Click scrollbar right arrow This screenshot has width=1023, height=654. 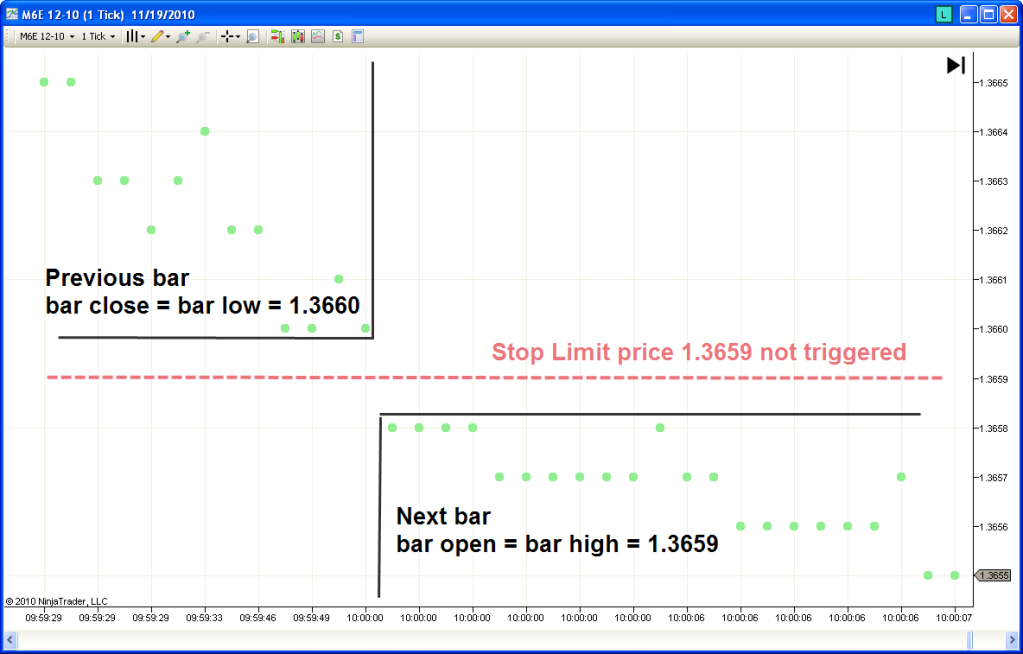(1011, 638)
